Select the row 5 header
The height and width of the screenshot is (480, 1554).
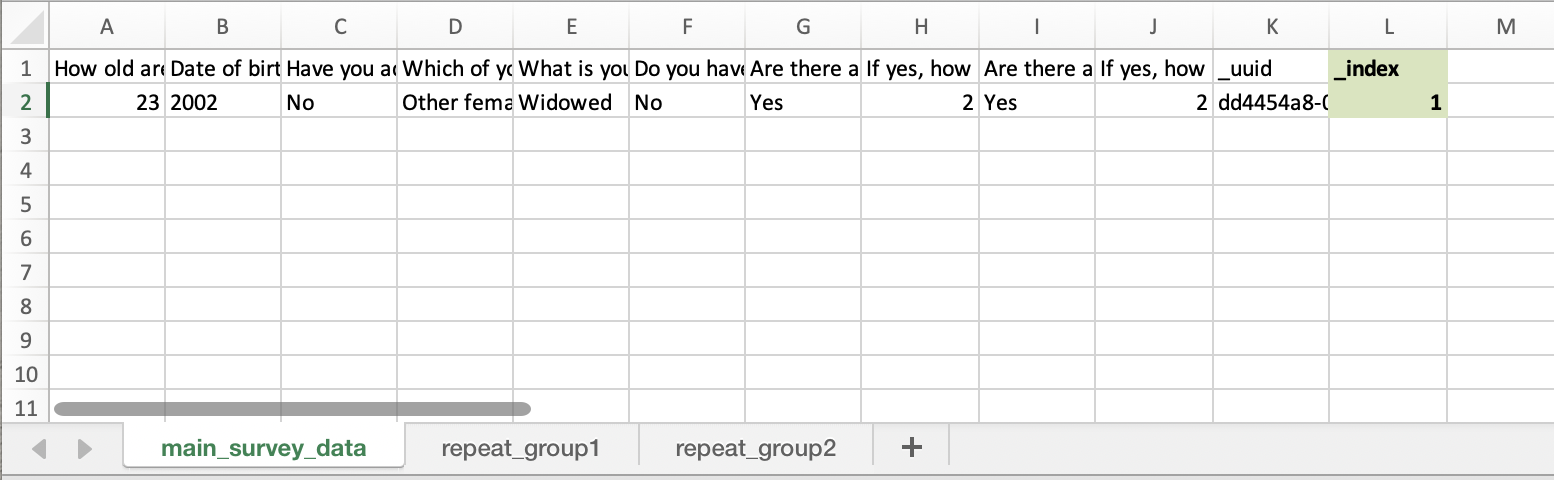(26, 204)
